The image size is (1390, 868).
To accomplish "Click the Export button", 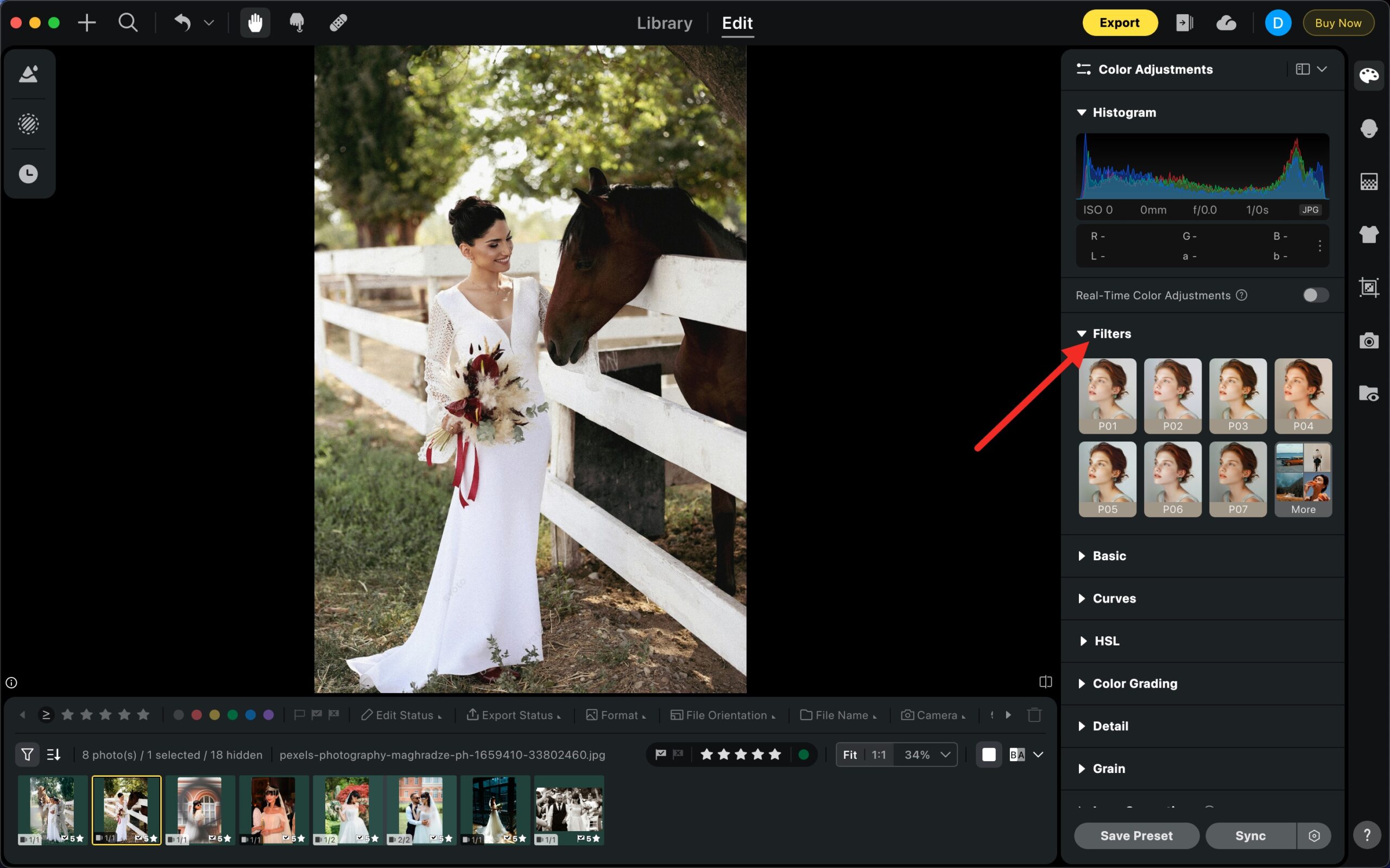I will tap(1119, 23).
